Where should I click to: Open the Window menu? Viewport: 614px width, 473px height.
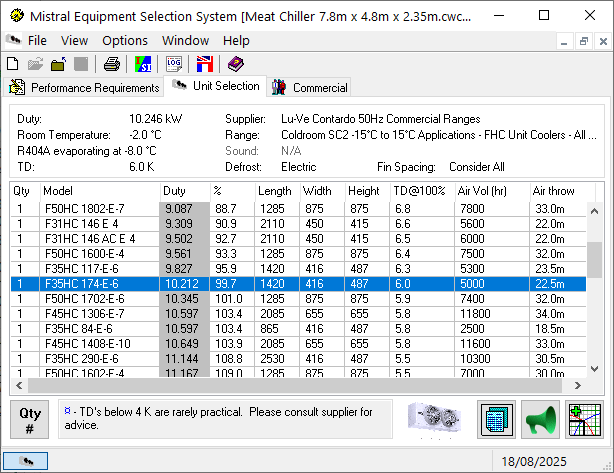(186, 40)
